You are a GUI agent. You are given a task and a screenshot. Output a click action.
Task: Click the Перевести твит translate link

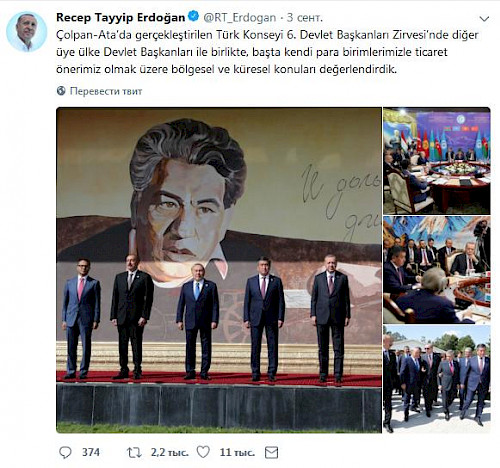click(x=106, y=91)
